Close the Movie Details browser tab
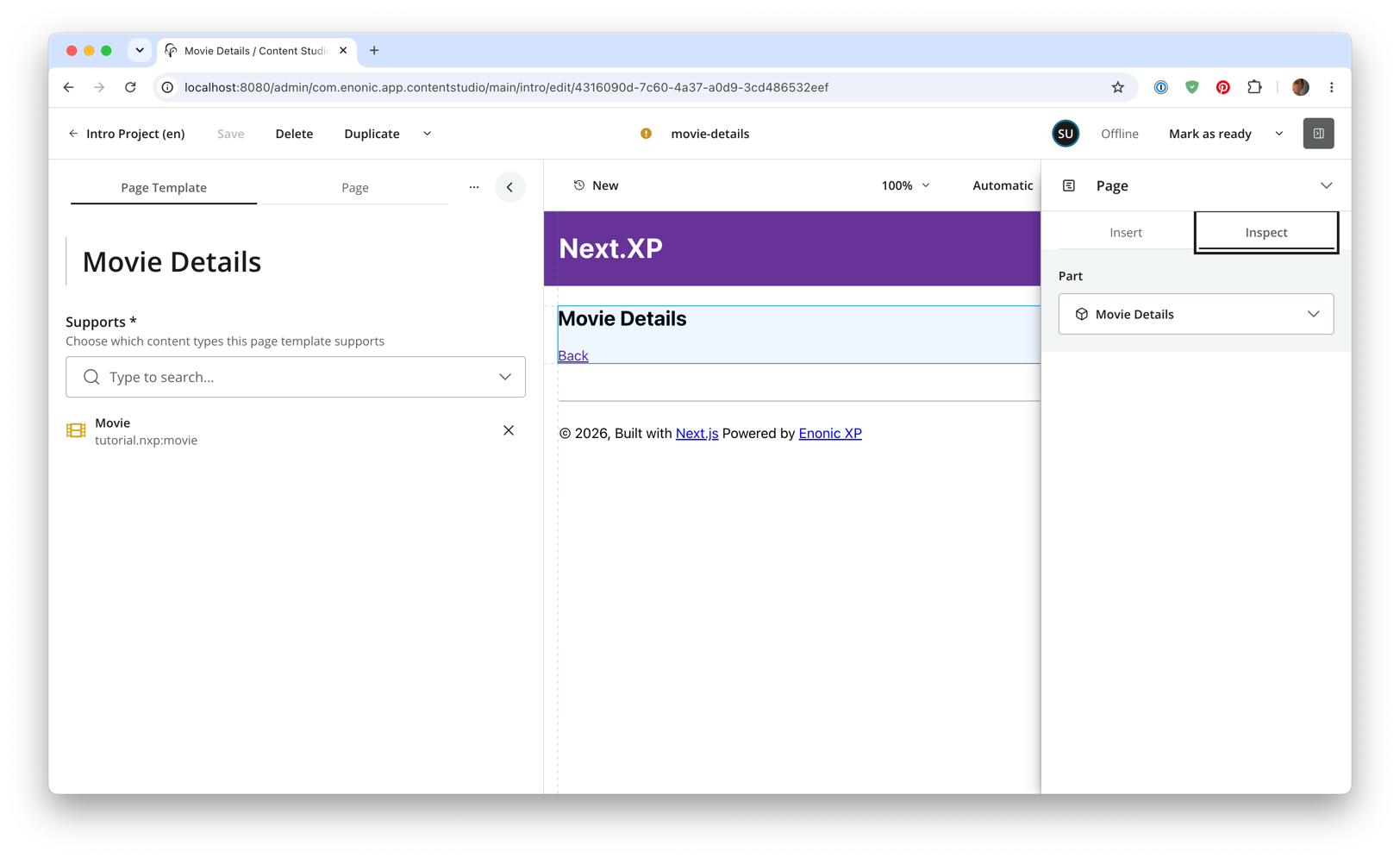Image resolution: width=1400 pixels, height=858 pixels. pos(343,50)
